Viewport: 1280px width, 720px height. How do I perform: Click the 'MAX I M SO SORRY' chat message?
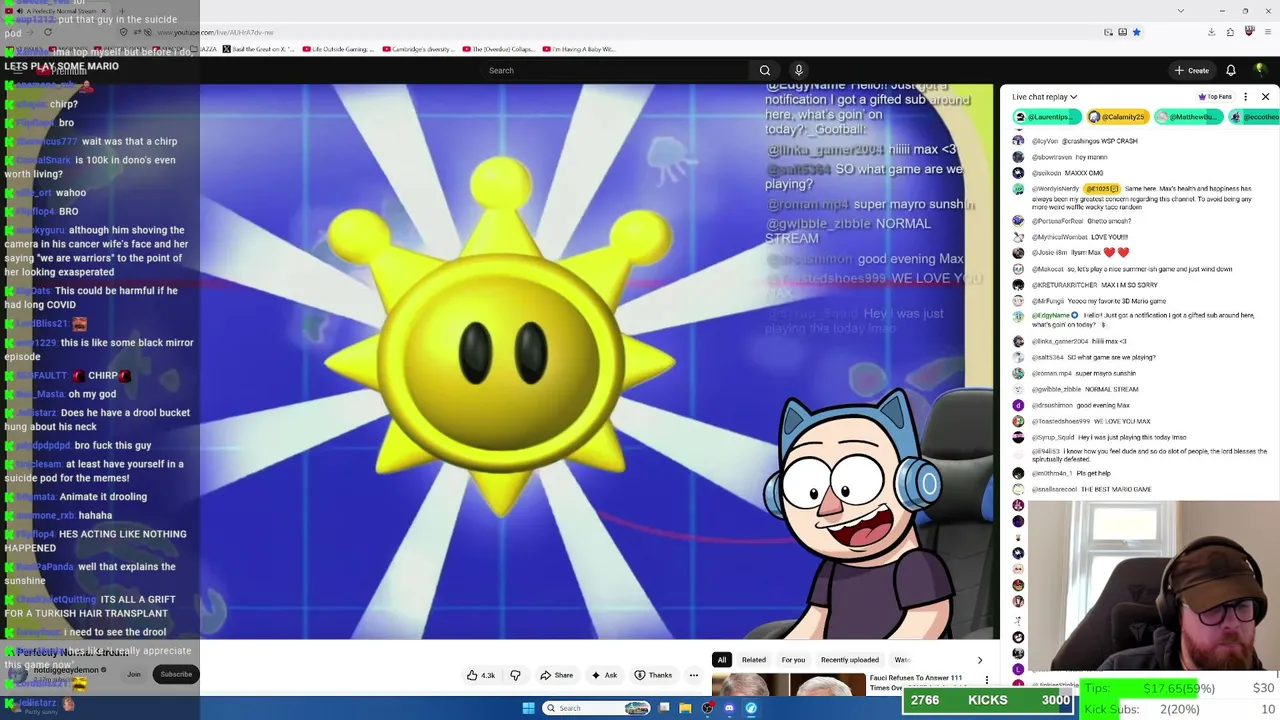[x=1131, y=285]
